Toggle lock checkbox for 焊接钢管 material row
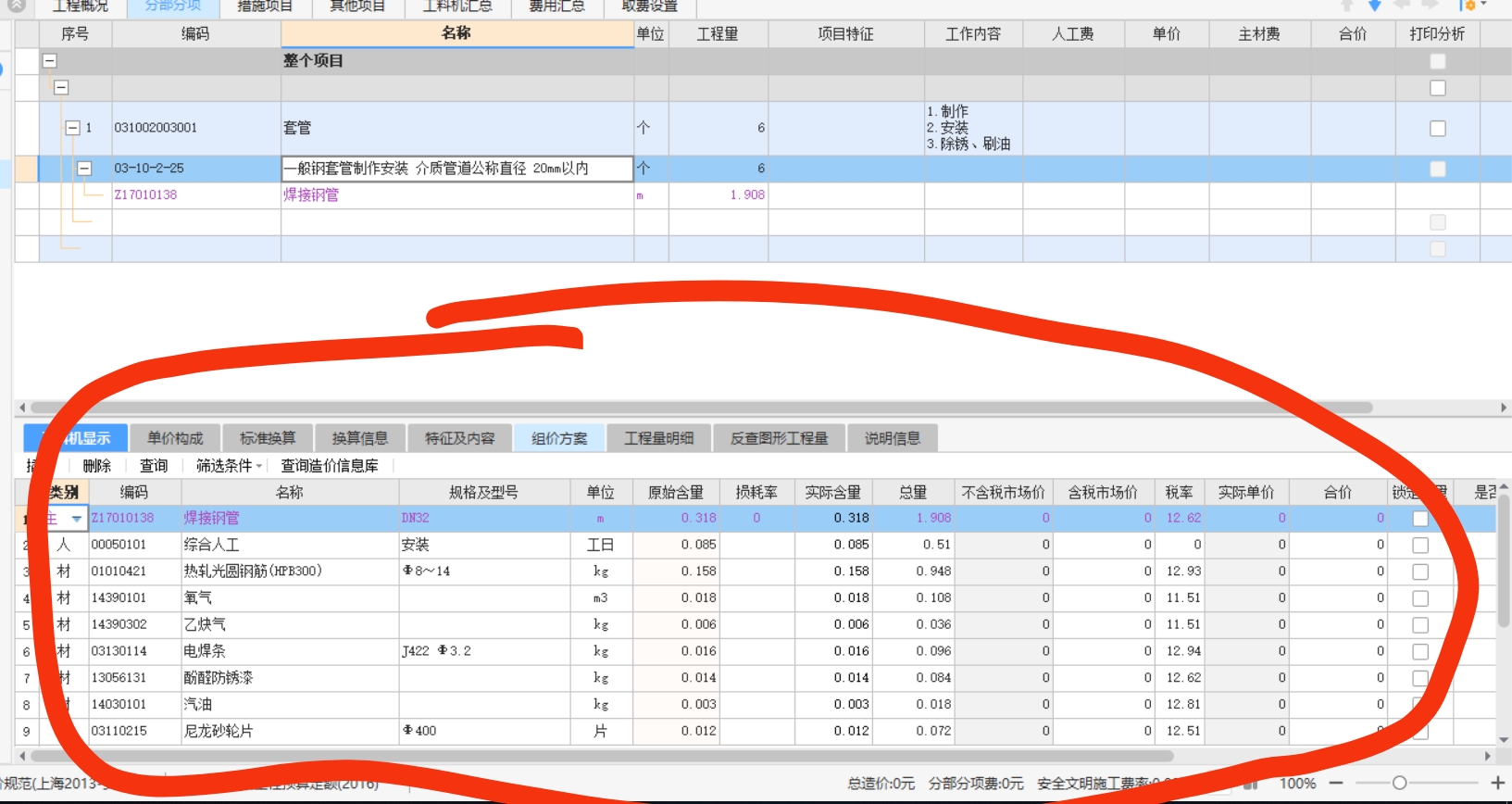Image resolution: width=1512 pixels, height=804 pixels. 1420,519
